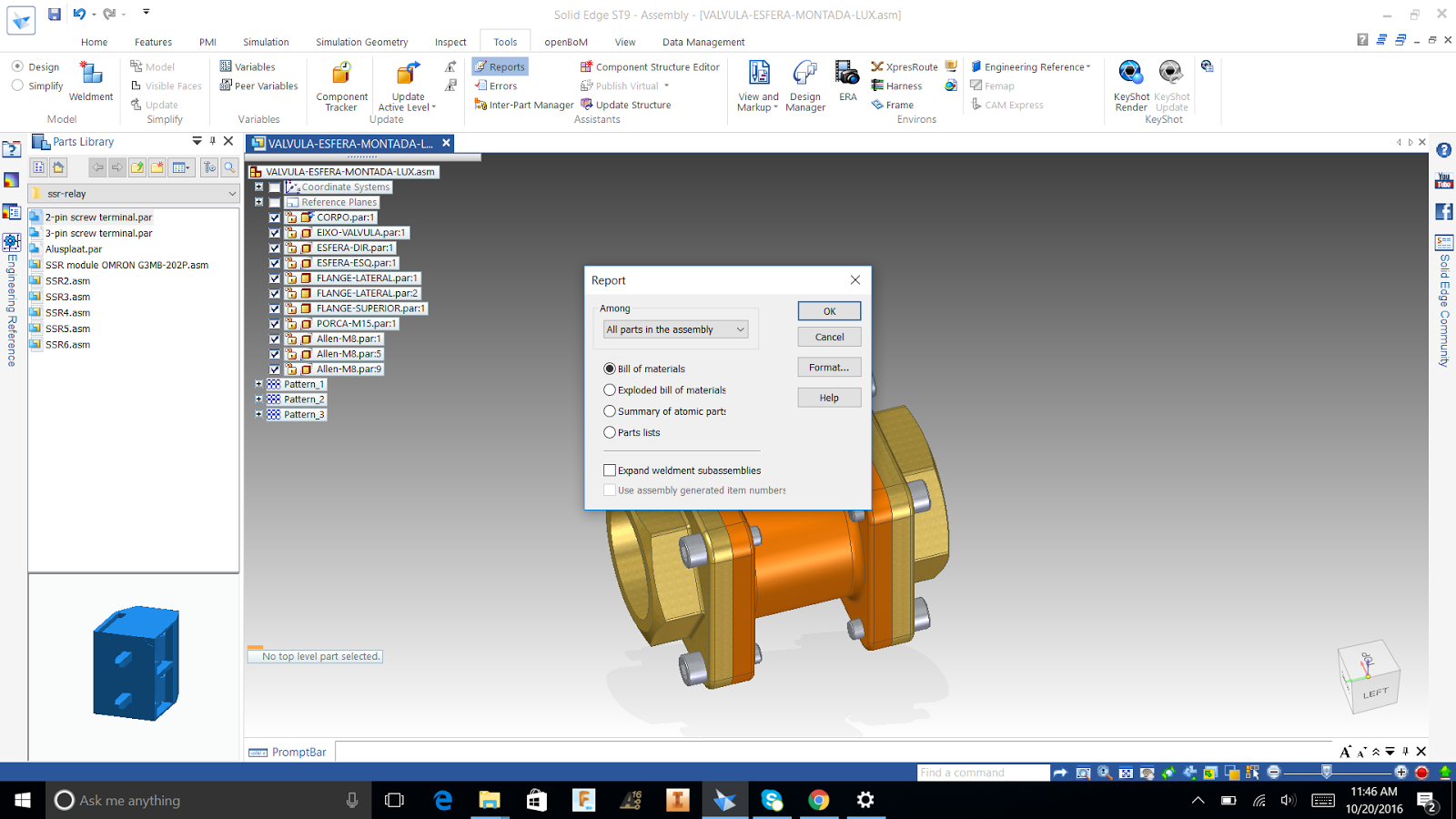Open the Reports tool in ribbon
This screenshot has width=1456, height=819.
tap(499, 66)
